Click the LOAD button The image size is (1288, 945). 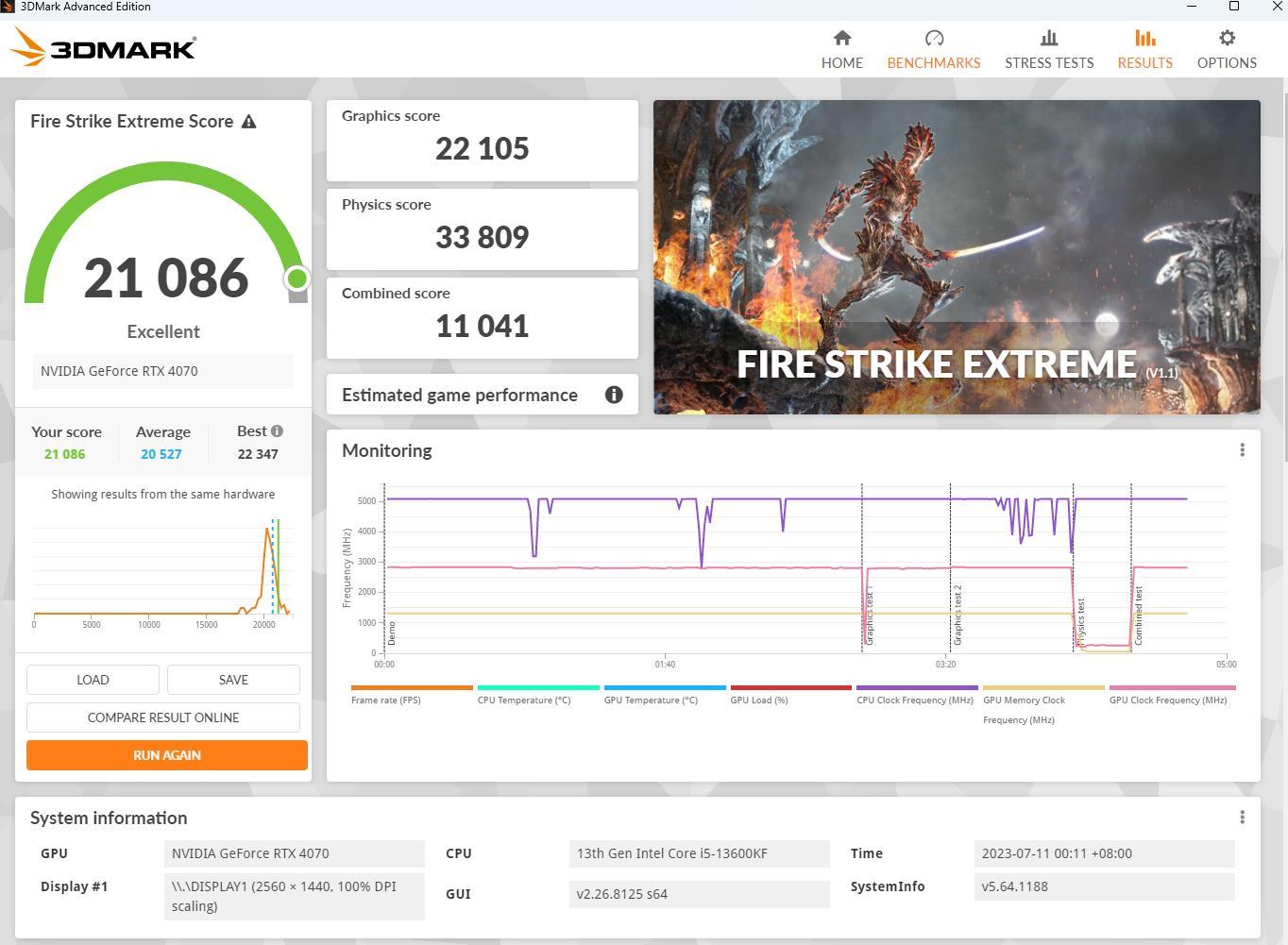(x=93, y=680)
